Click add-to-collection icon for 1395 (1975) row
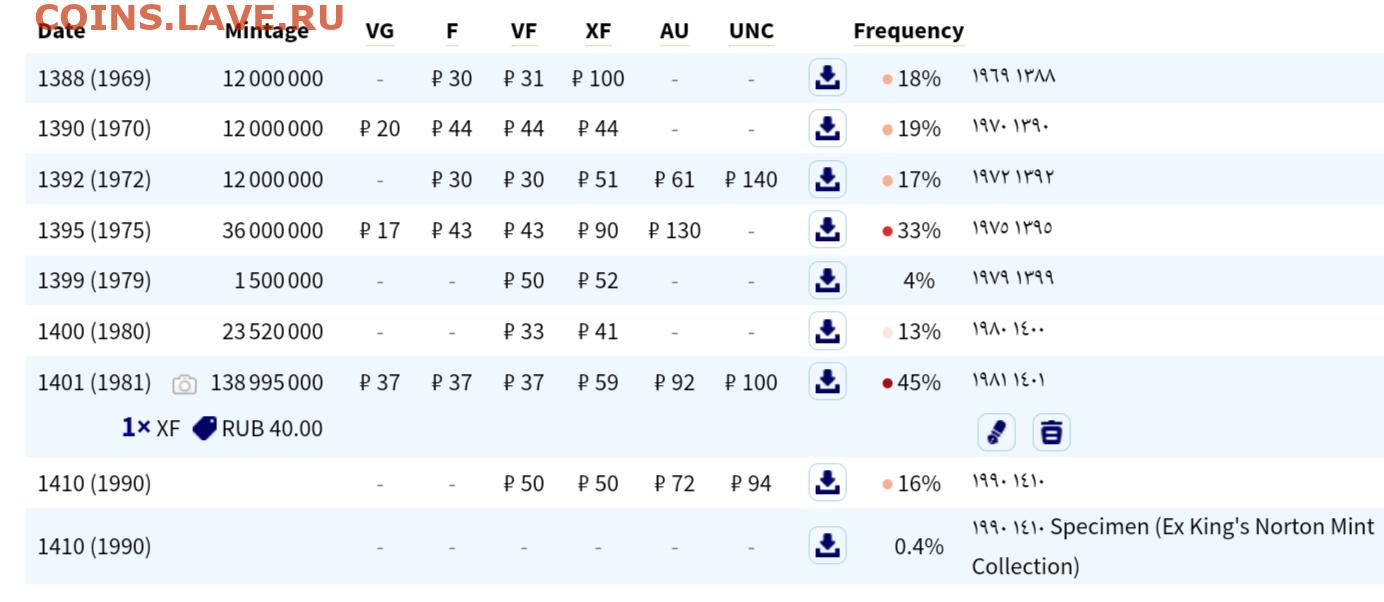The width and height of the screenshot is (1384, 602). [x=827, y=229]
